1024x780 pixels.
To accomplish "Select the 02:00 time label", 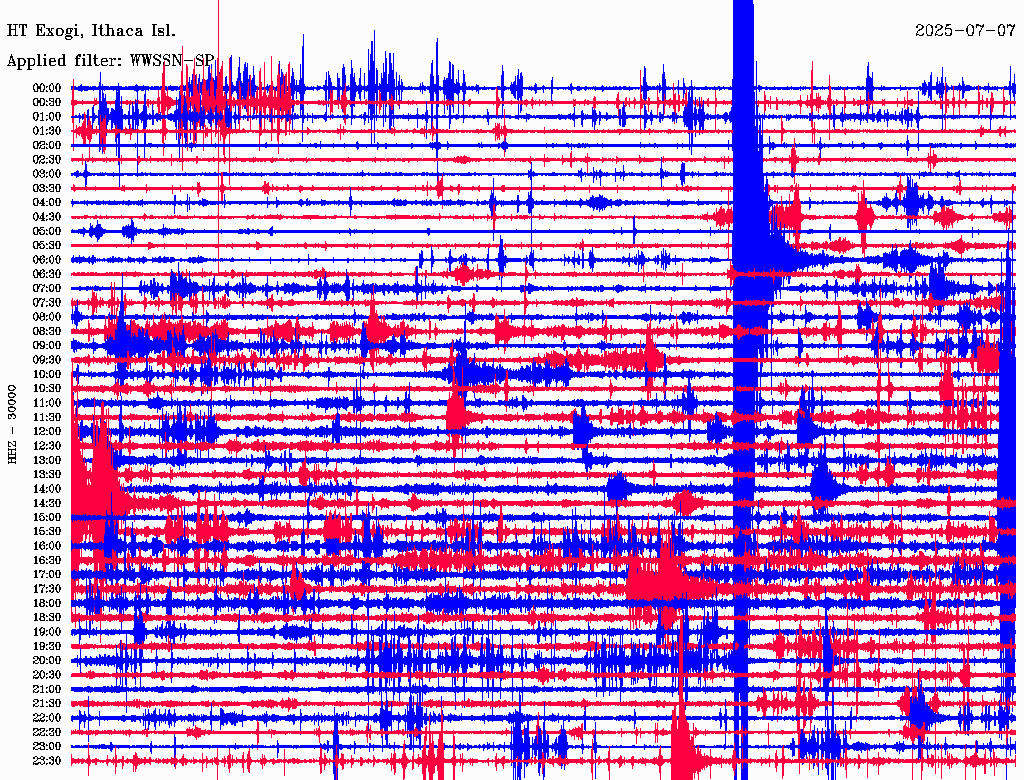I will (x=47, y=146).
